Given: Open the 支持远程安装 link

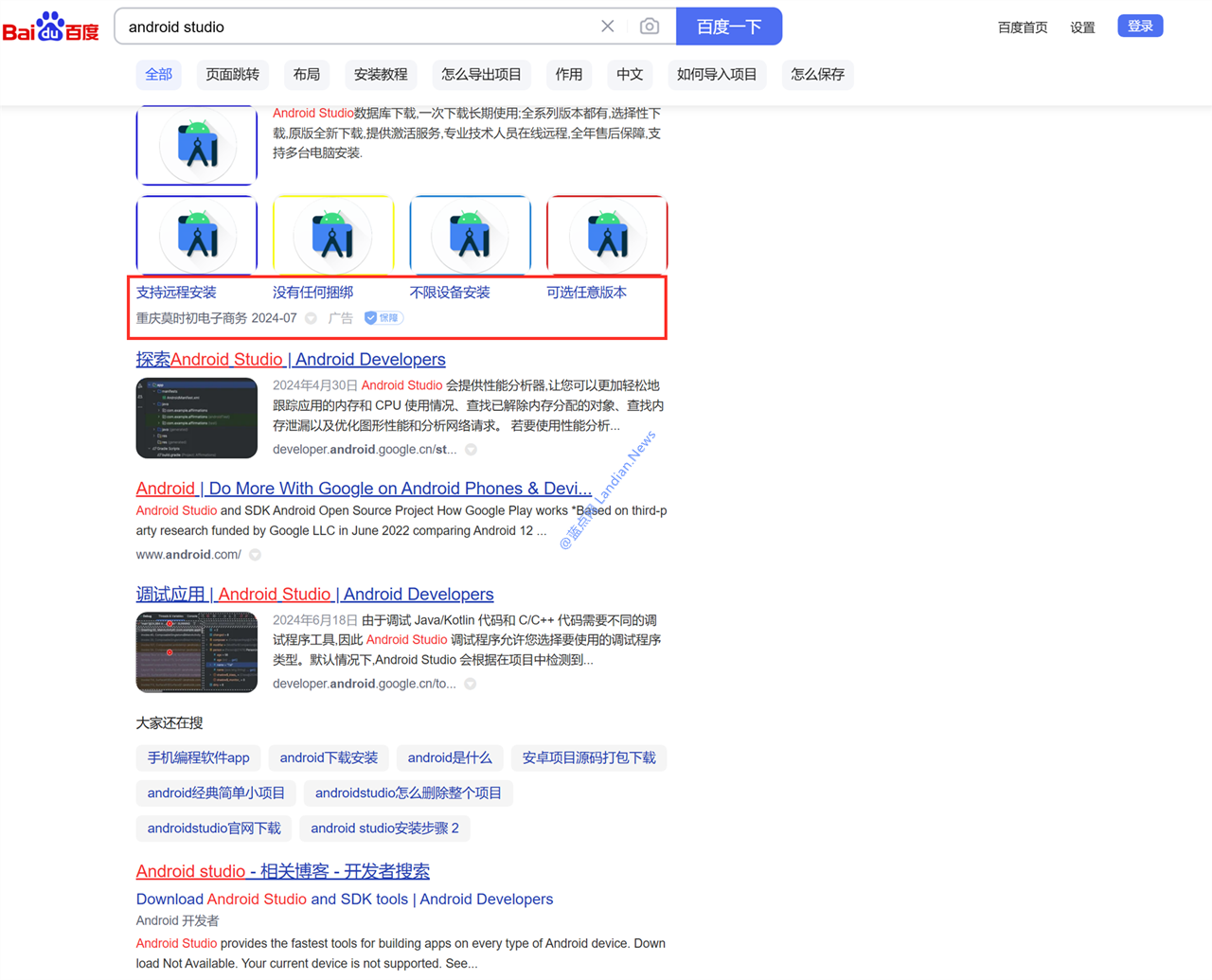Looking at the screenshot, I should point(176,293).
